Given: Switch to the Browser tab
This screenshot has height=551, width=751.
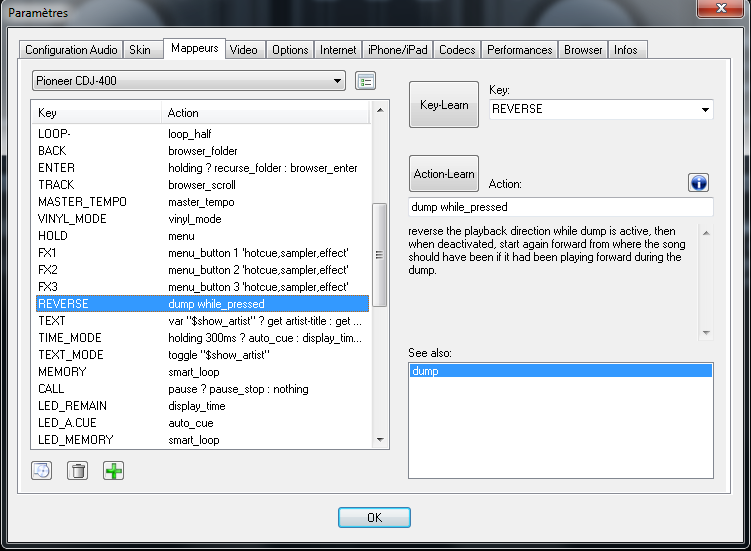Looking at the screenshot, I should 583,50.
